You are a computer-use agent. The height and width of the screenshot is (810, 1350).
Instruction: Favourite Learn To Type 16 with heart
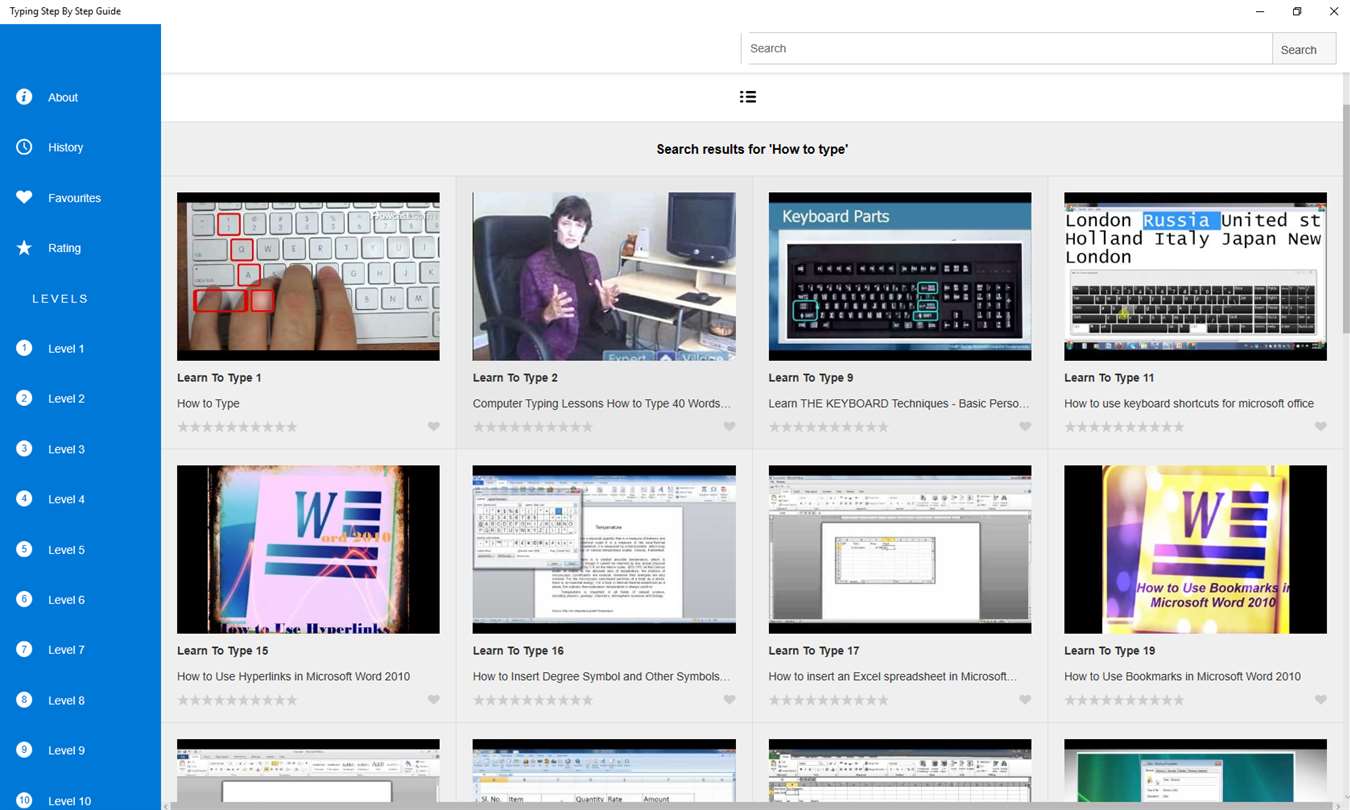[x=729, y=700]
